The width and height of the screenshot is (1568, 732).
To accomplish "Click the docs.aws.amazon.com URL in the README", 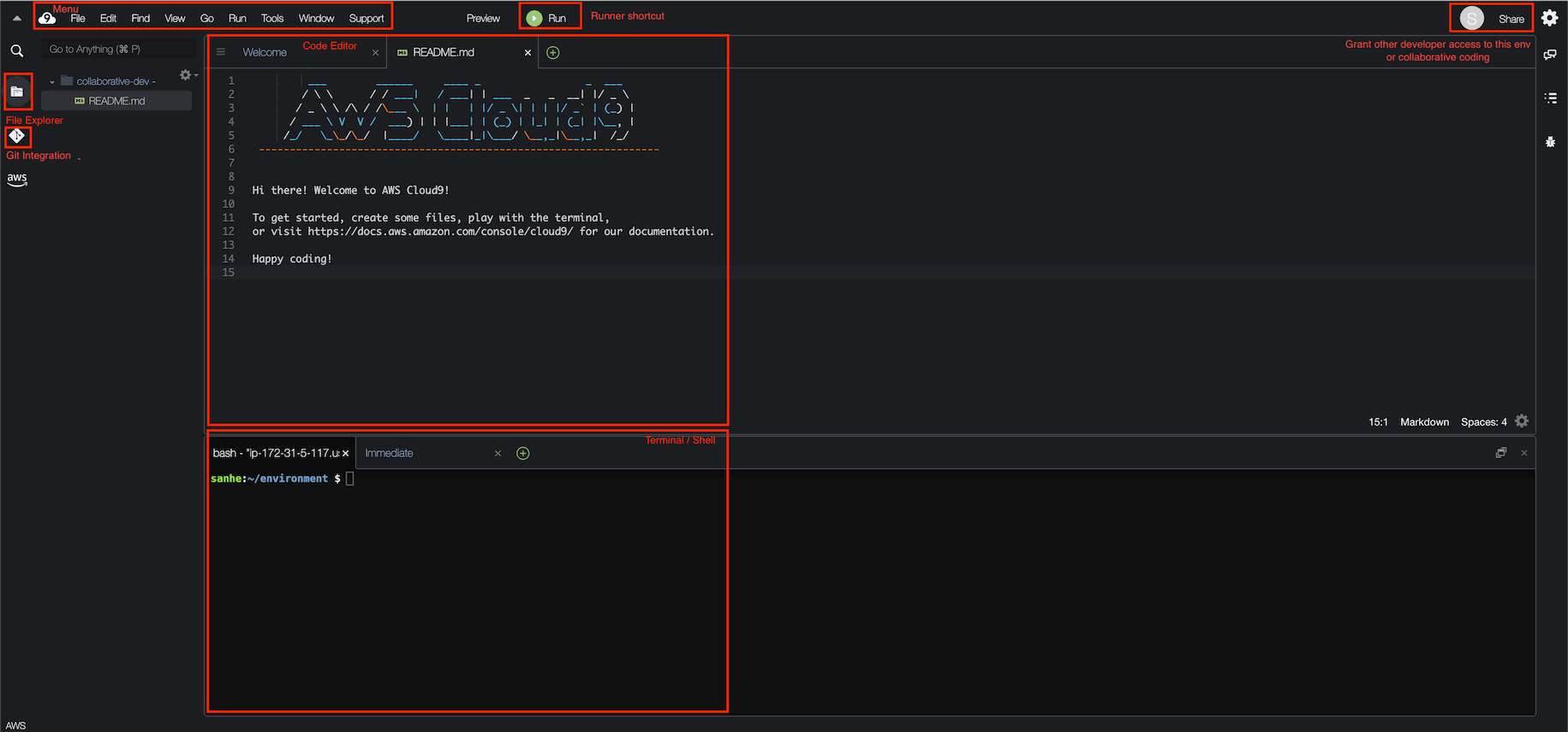I will 440,231.
